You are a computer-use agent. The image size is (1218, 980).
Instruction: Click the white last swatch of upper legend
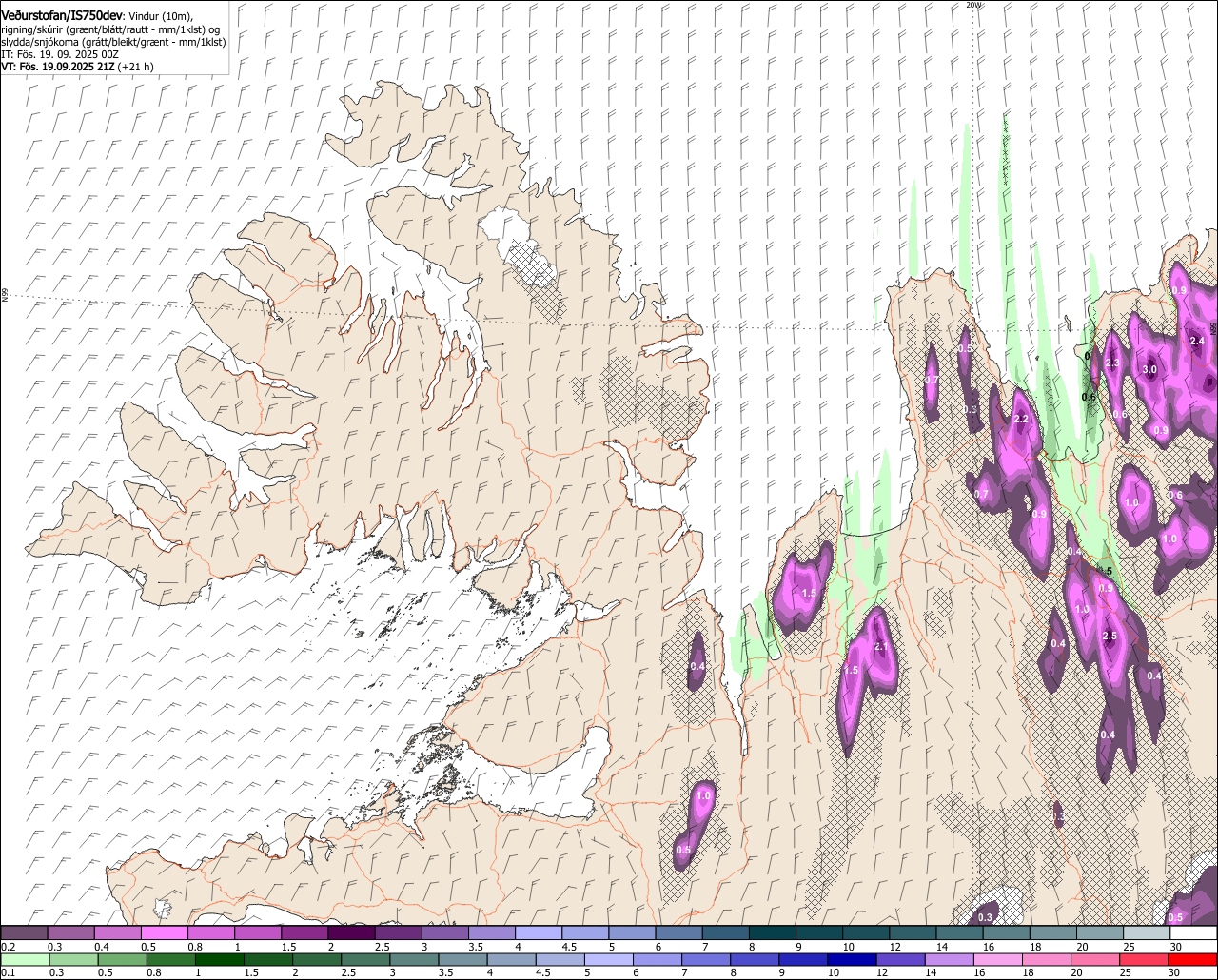1193,933
